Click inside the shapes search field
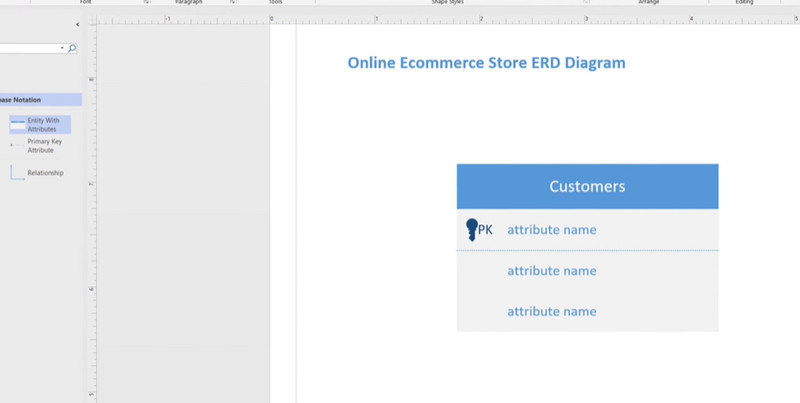The width and height of the screenshot is (800, 403). [x=30, y=48]
